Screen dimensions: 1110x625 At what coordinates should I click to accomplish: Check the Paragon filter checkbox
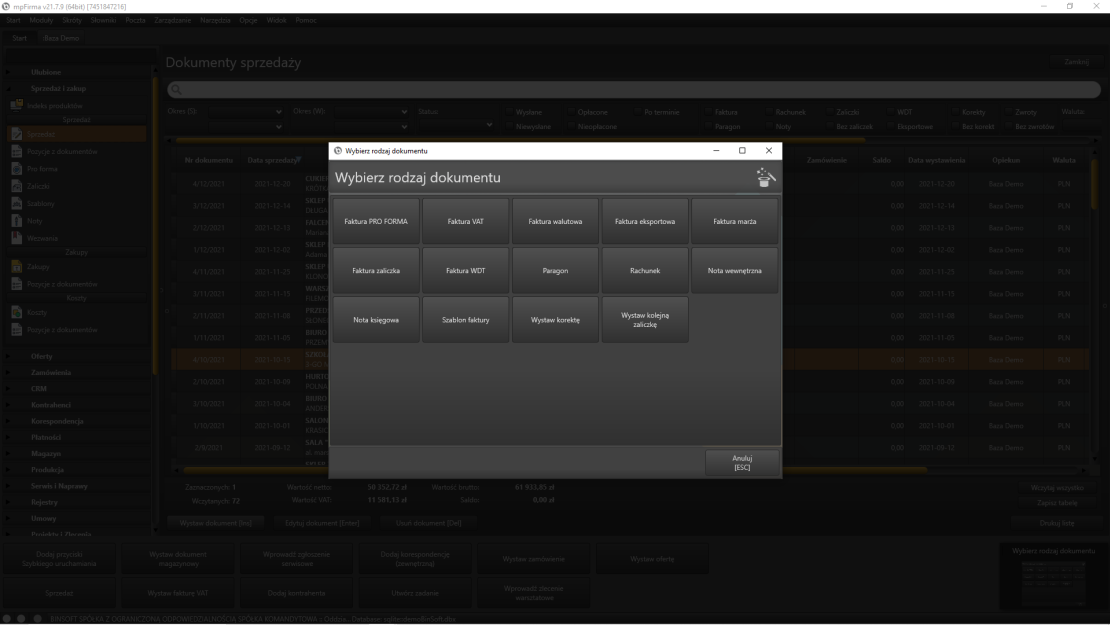pos(708,126)
